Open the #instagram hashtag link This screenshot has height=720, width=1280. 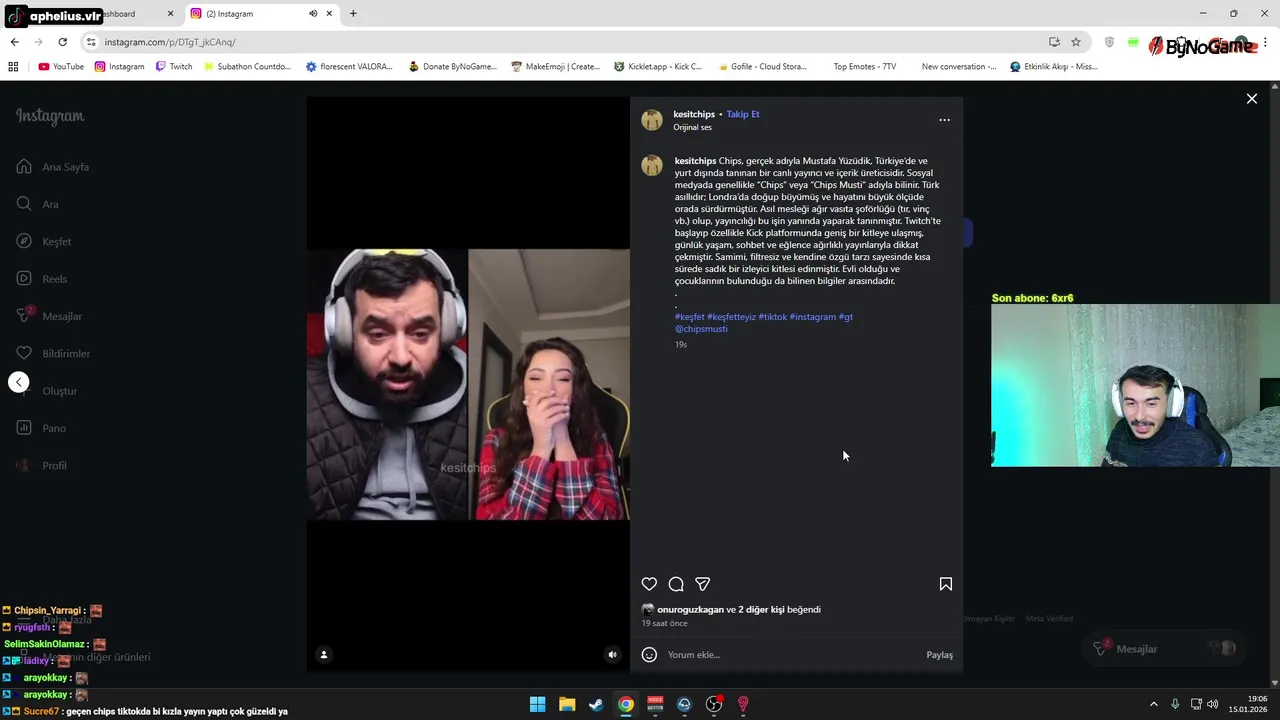tap(812, 317)
